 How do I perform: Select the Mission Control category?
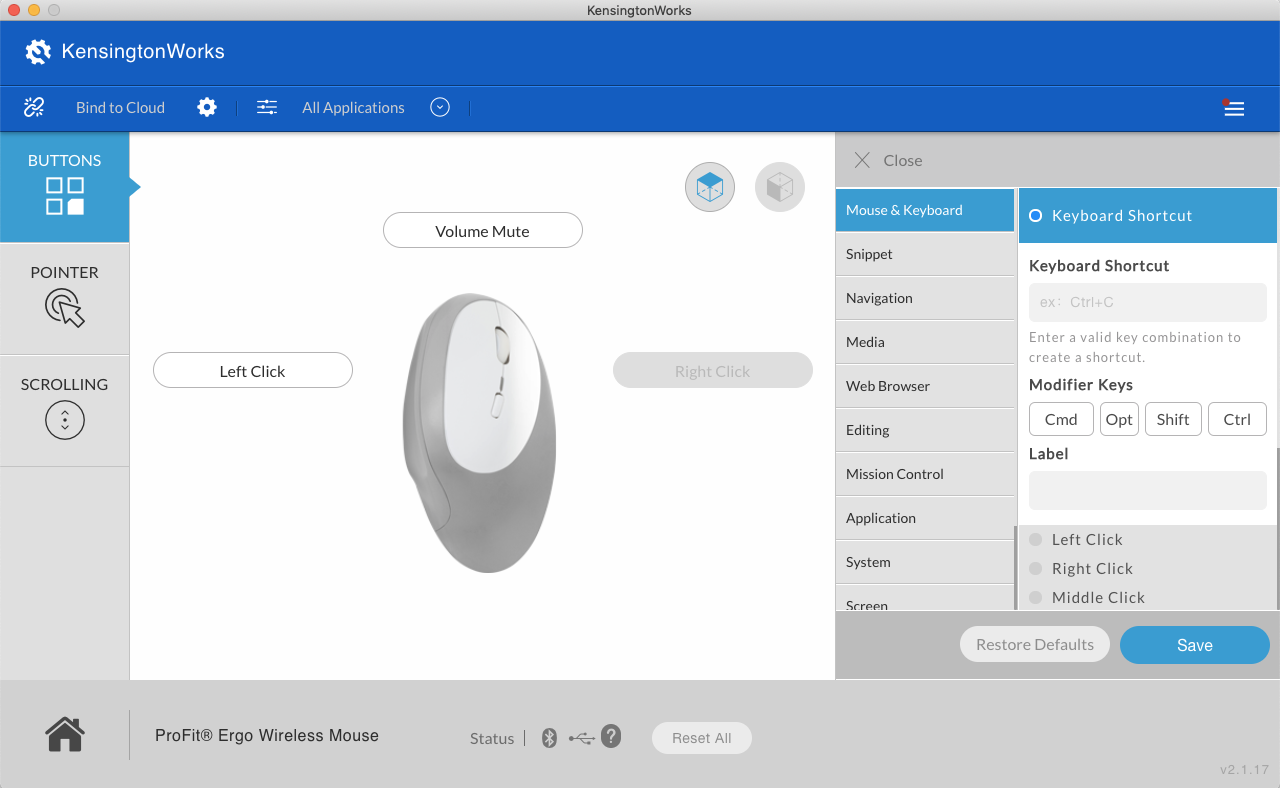(925, 474)
